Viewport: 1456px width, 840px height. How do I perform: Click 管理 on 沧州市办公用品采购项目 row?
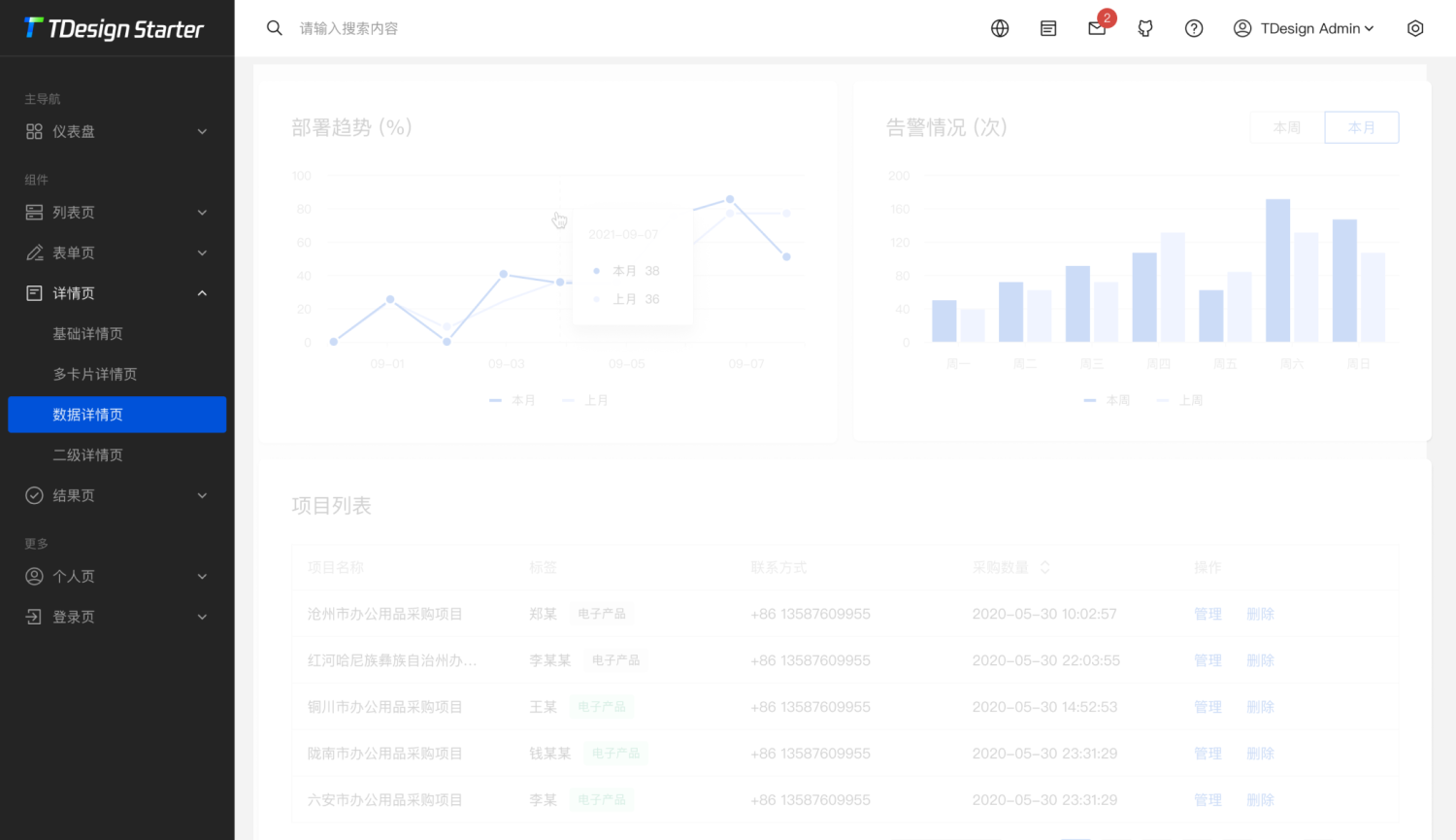pos(1208,613)
